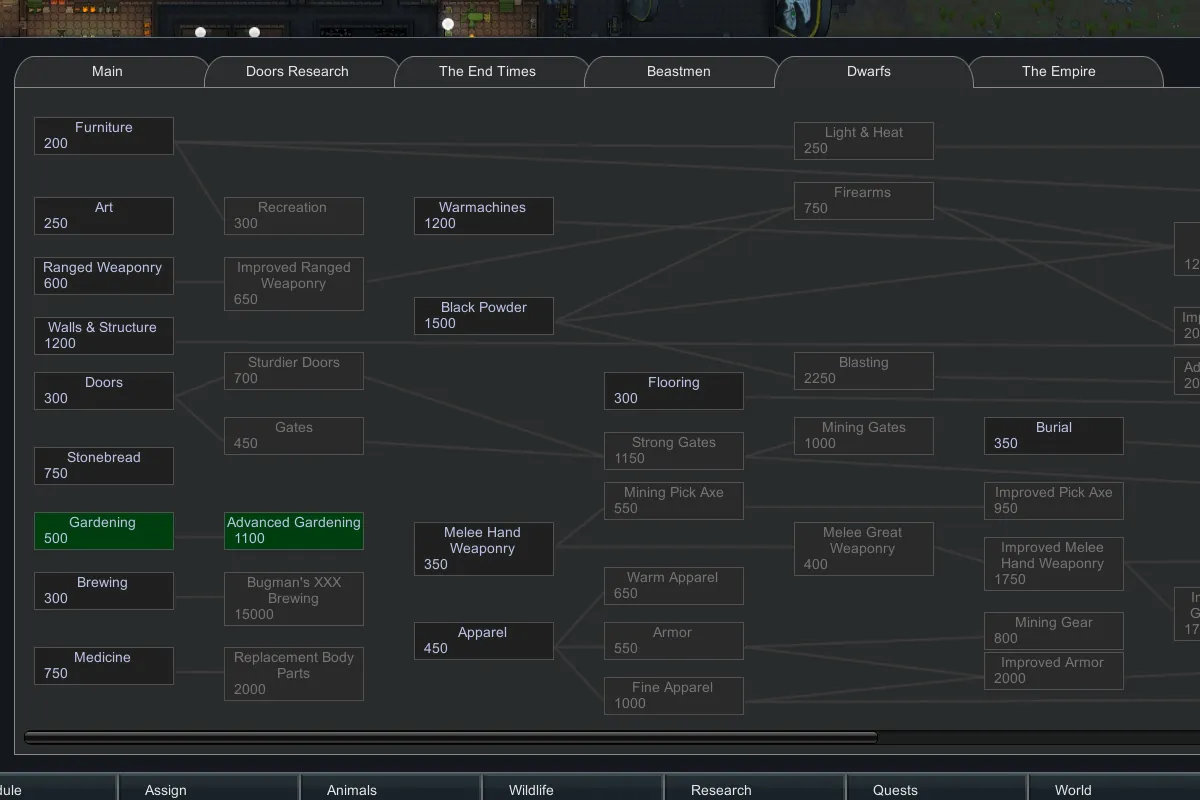Screen dimensions: 1200x800
Task: Switch to the Dwarfs research tab
Action: (868, 72)
